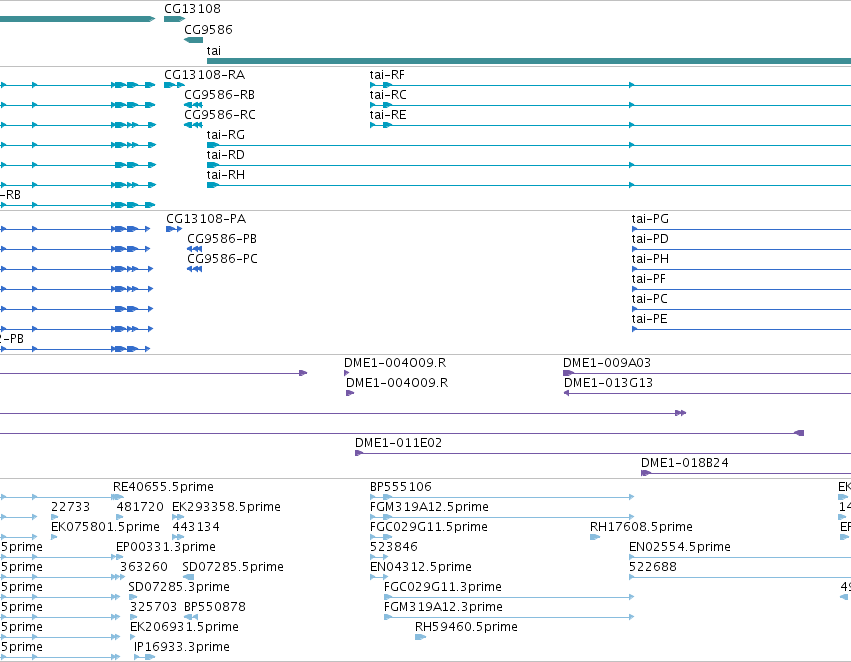Select protein tai-PF

648,279
